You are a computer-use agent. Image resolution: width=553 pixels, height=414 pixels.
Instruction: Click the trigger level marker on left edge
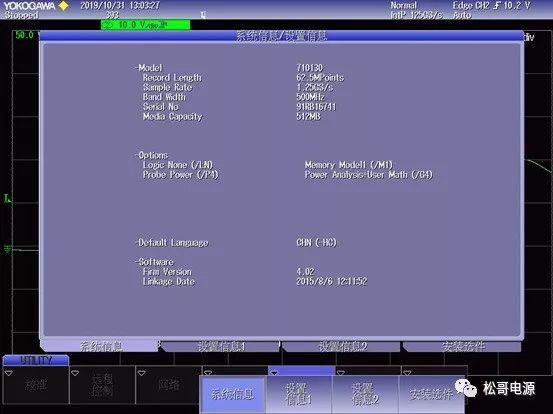tap(7, 198)
